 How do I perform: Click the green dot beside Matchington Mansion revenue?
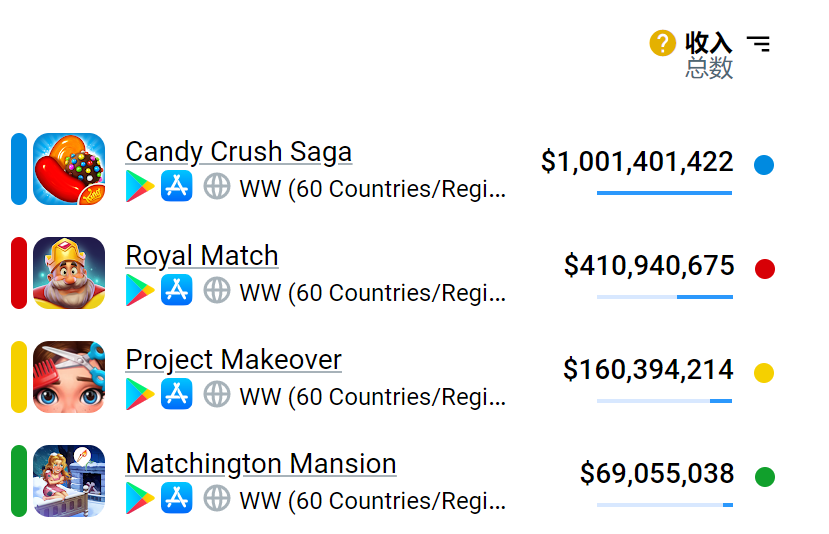click(x=764, y=477)
